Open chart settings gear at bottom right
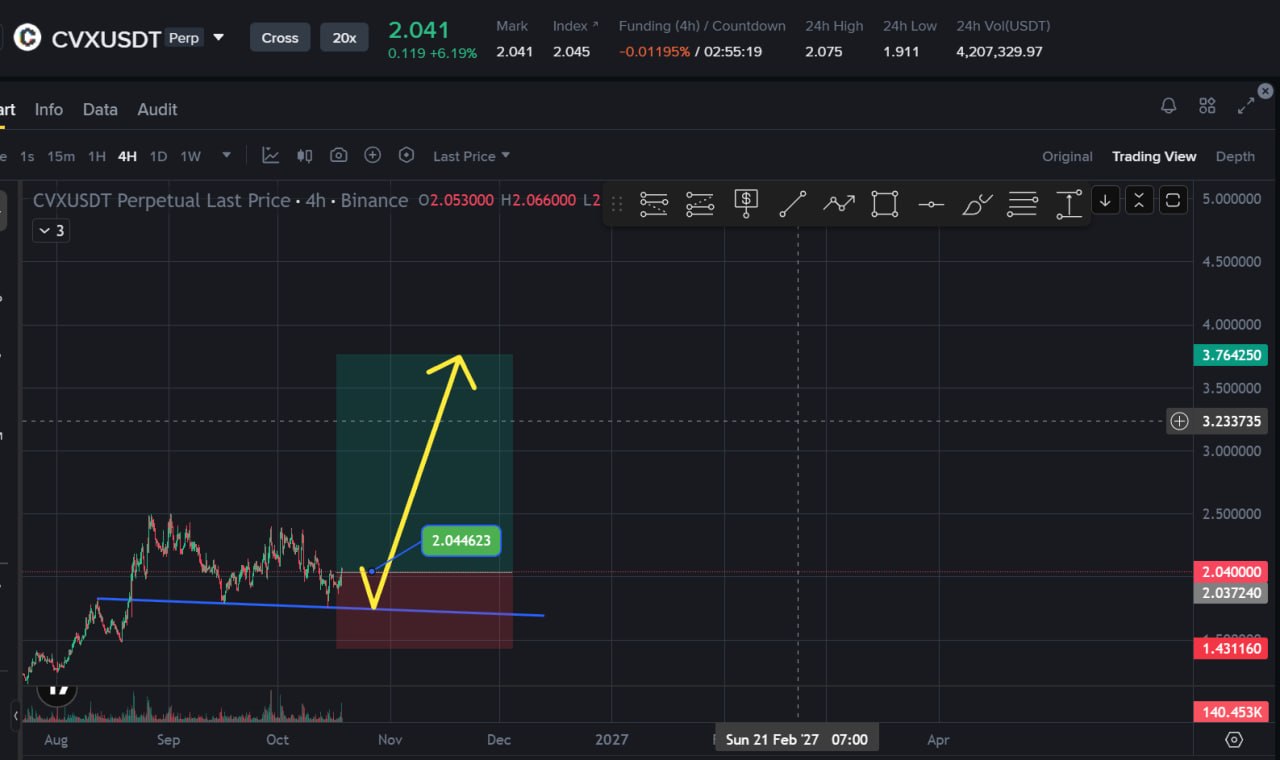 click(1234, 740)
